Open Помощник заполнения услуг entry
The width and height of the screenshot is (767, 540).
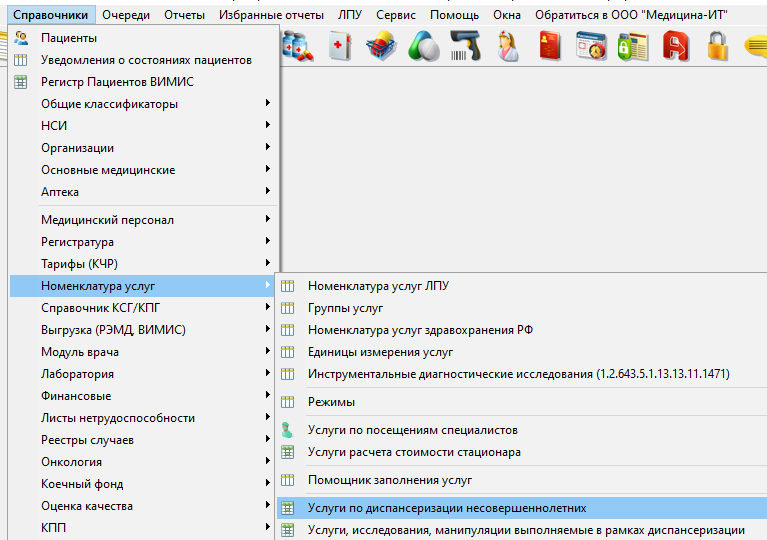(390, 480)
